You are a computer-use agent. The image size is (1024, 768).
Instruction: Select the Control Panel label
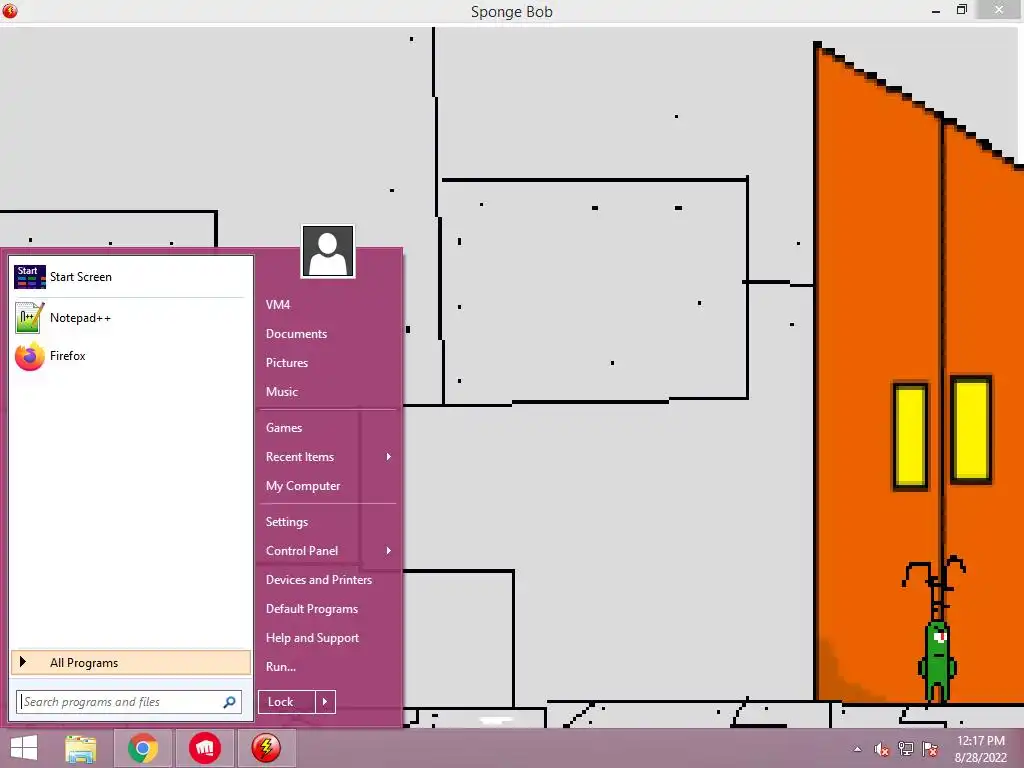(302, 551)
